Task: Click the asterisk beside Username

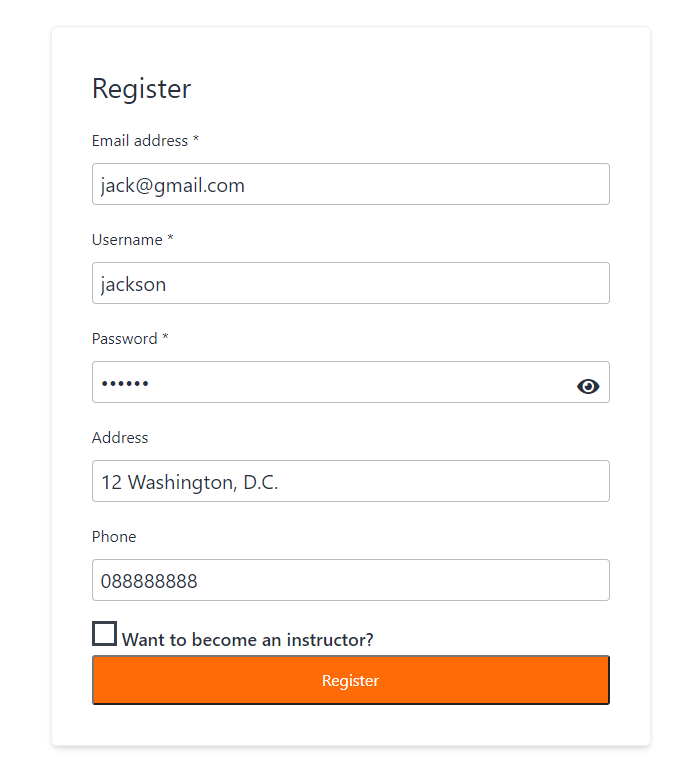Action: [171, 239]
